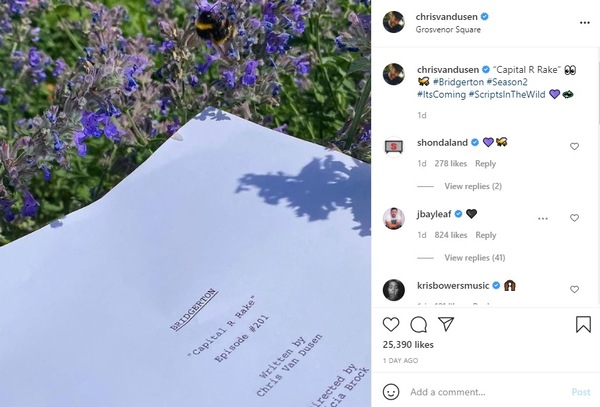Open the comment bubble icon

419,325
